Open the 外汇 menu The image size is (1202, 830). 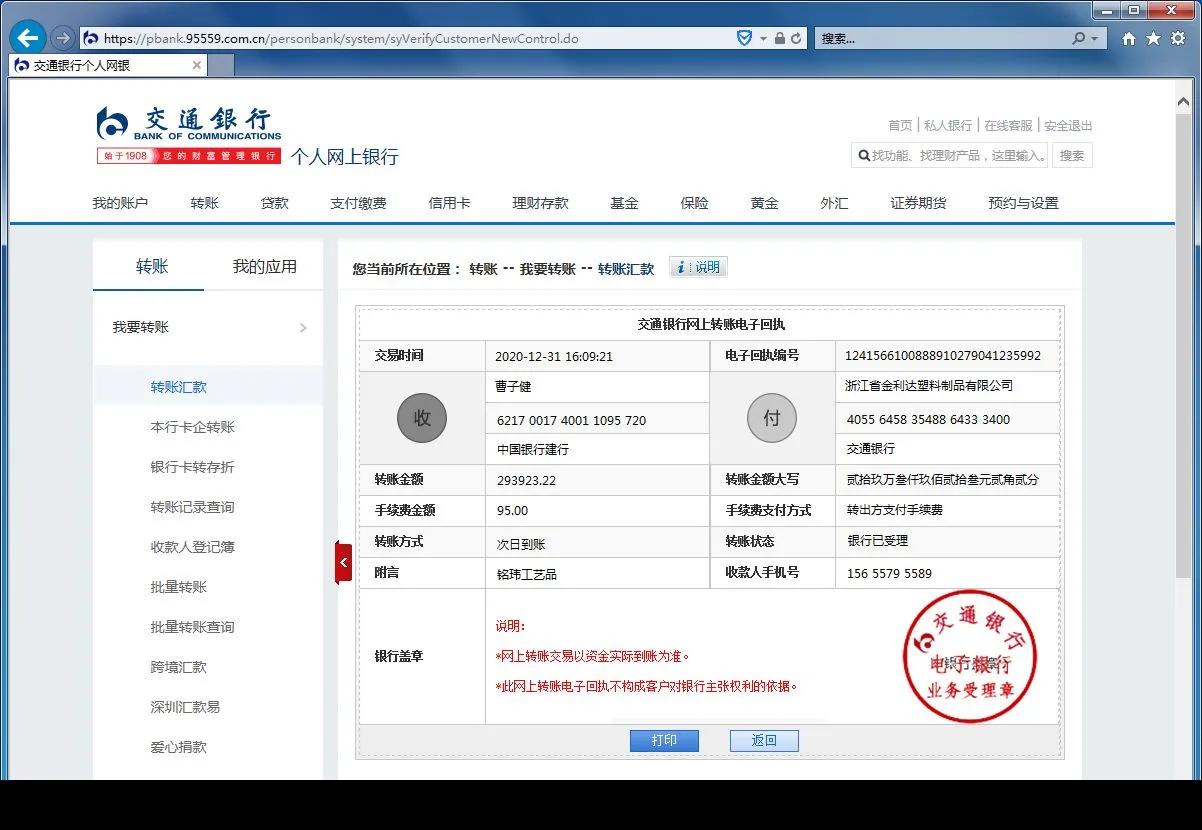[834, 203]
